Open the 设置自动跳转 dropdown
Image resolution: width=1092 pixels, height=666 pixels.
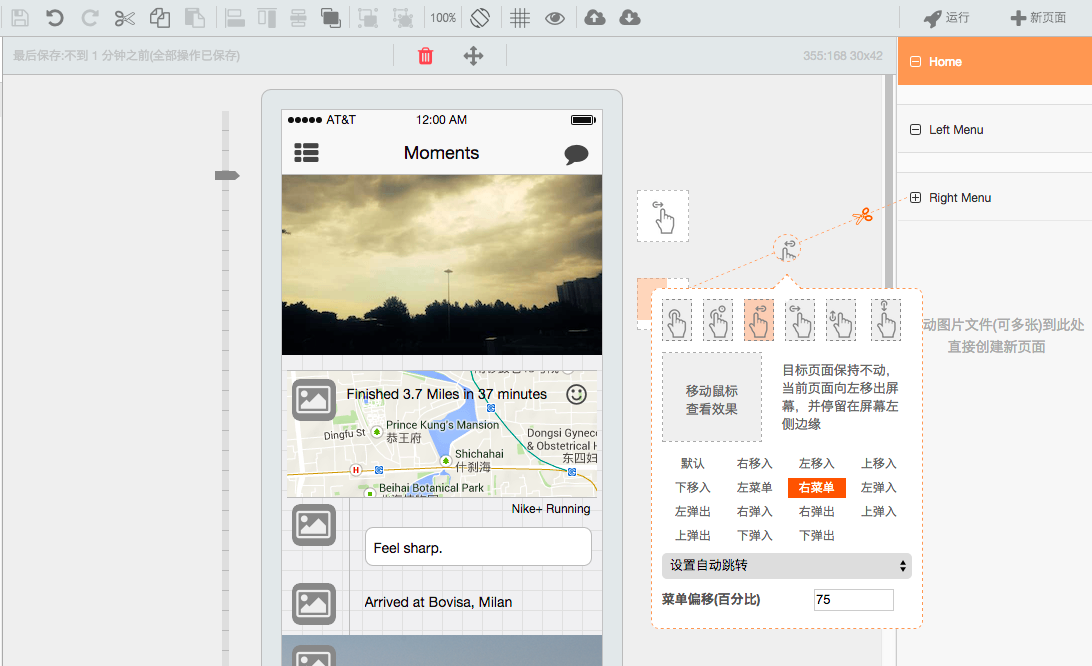coord(786,566)
